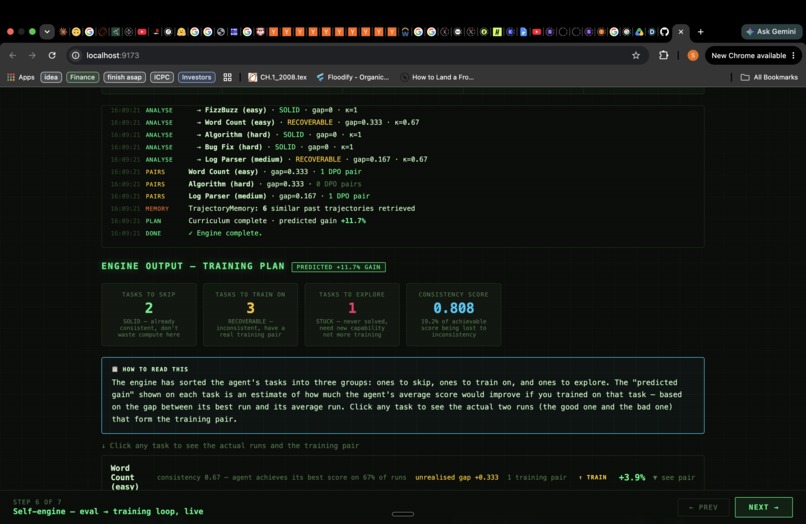Click the PREV step button
This screenshot has width=806, height=524.
tap(703, 507)
